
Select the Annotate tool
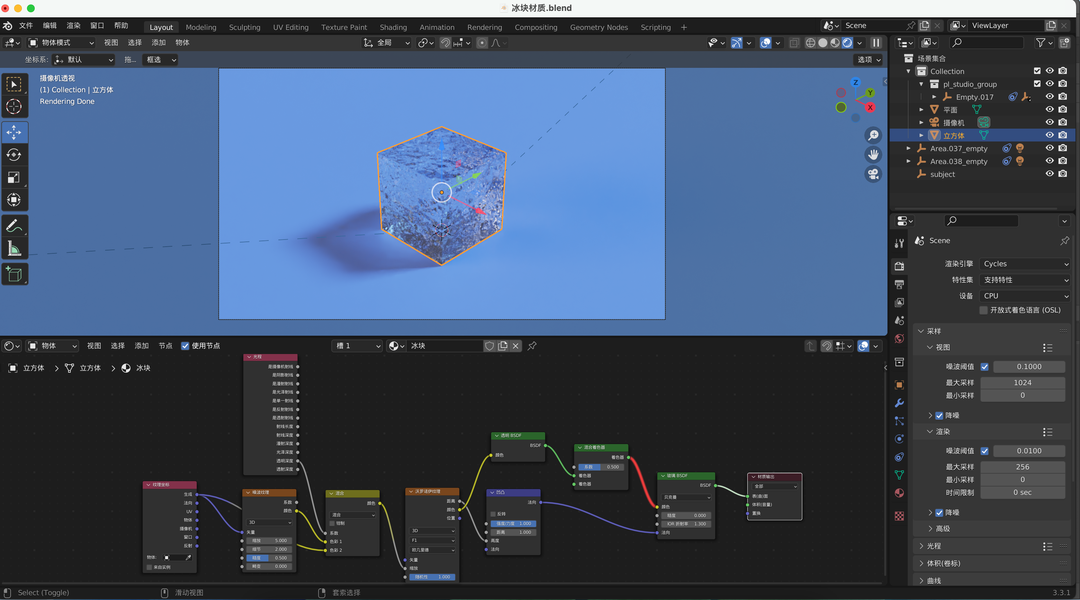coord(14,226)
